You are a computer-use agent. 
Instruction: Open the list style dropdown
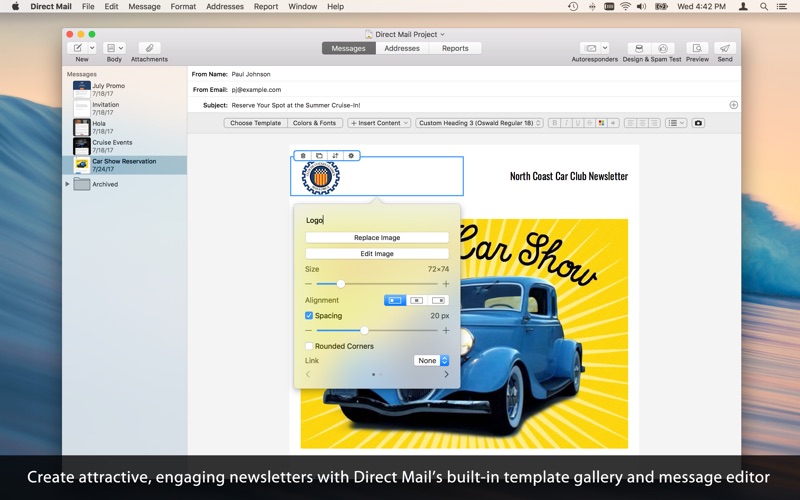[676, 123]
